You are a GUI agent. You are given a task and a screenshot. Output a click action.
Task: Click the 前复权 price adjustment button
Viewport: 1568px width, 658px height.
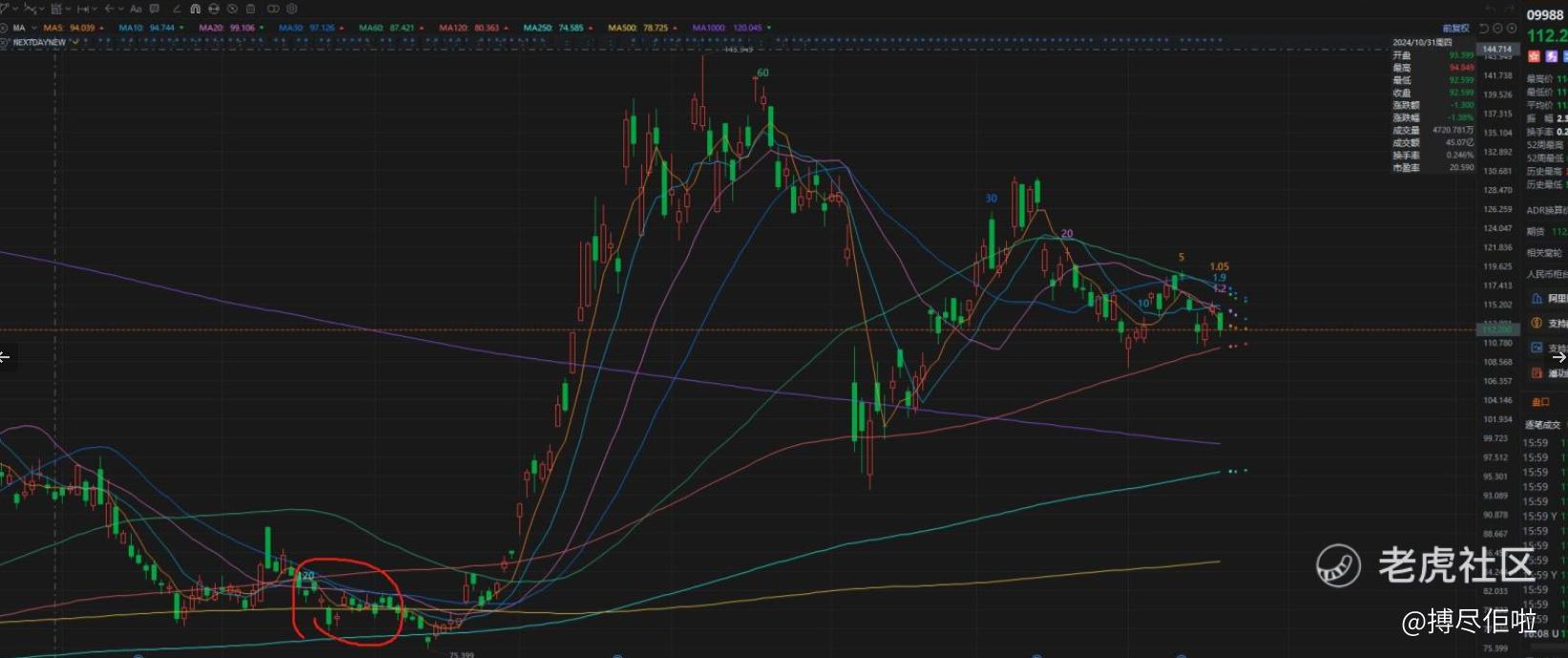click(x=1455, y=29)
